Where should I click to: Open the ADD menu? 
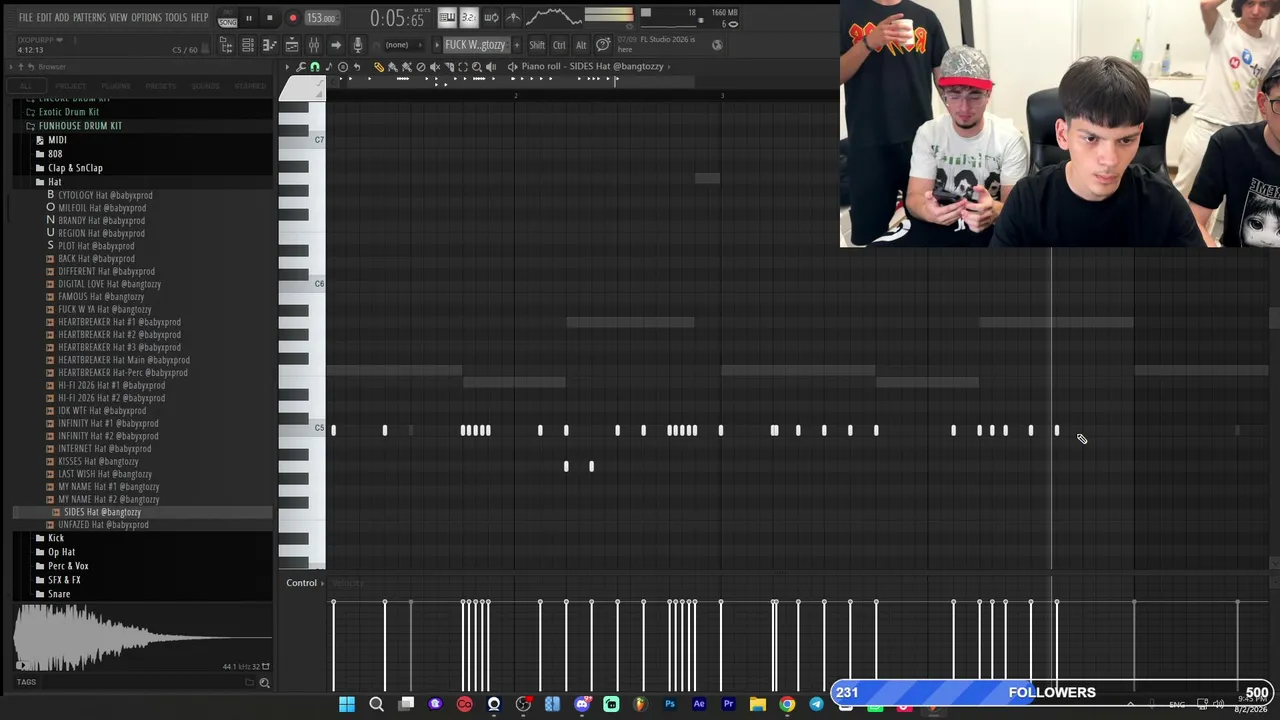click(x=62, y=18)
